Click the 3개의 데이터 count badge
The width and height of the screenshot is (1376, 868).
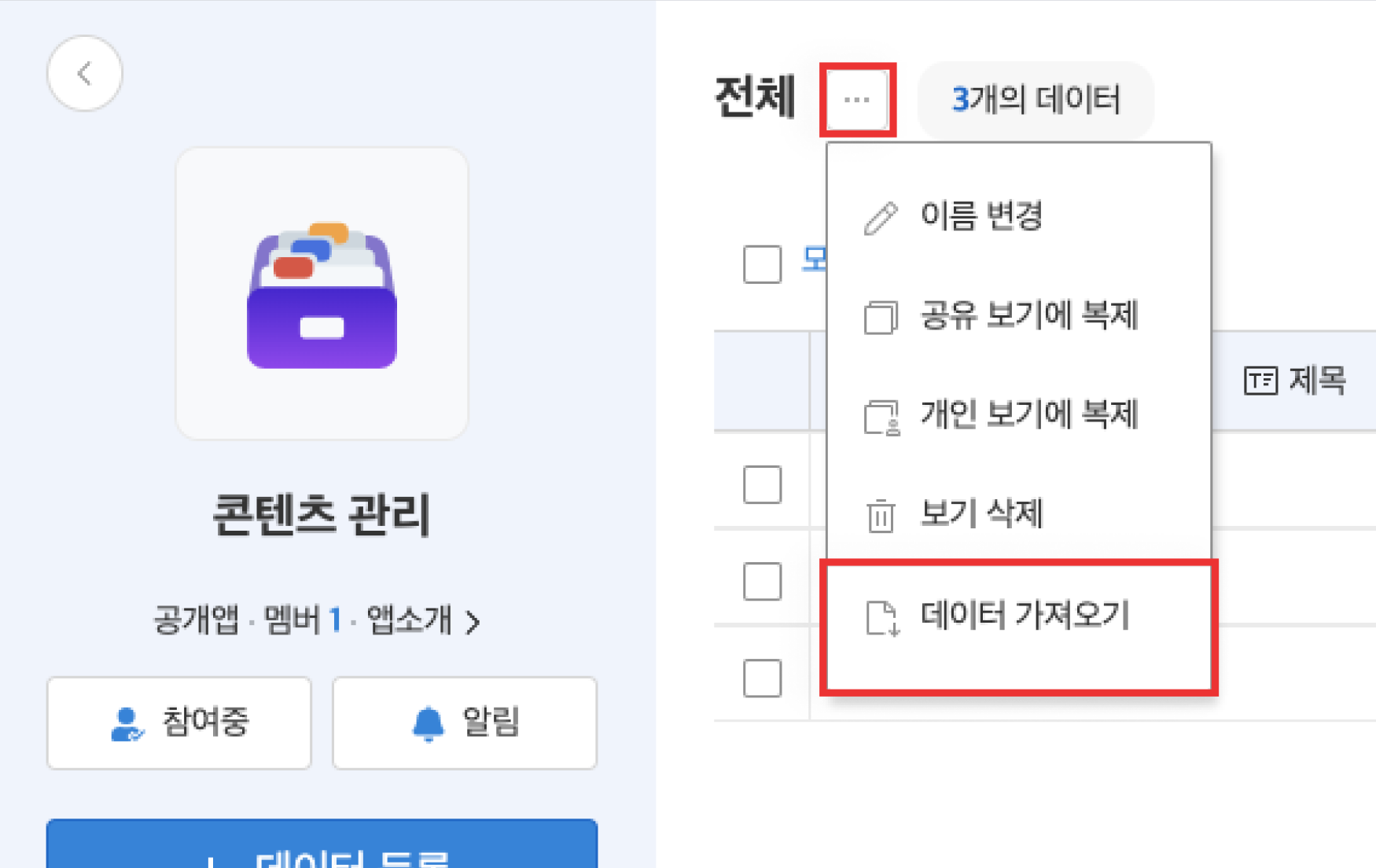(x=1035, y=100)
